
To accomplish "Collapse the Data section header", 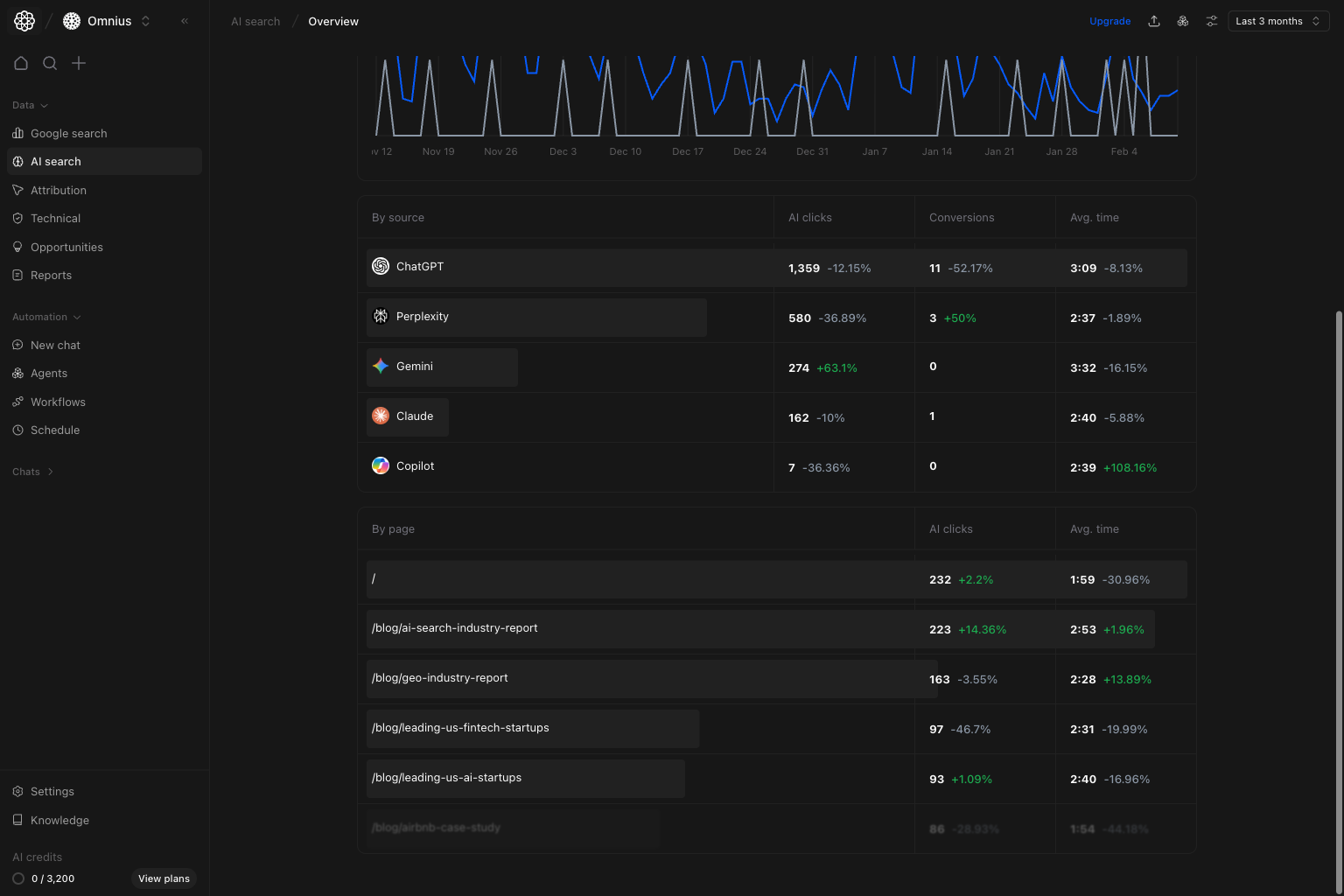I will [x=29, y=105].
